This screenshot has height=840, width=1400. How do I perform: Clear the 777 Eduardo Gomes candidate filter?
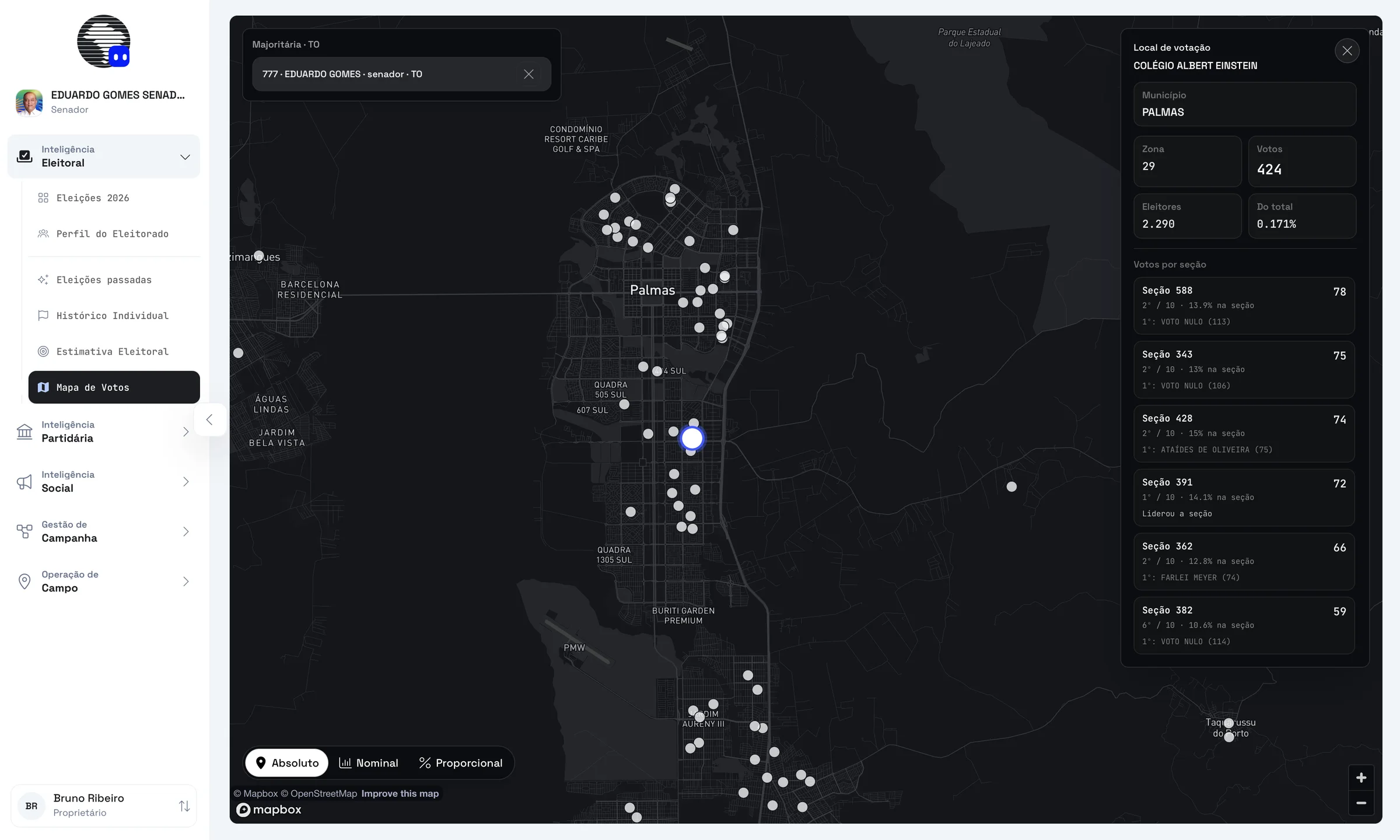[528, 74]
